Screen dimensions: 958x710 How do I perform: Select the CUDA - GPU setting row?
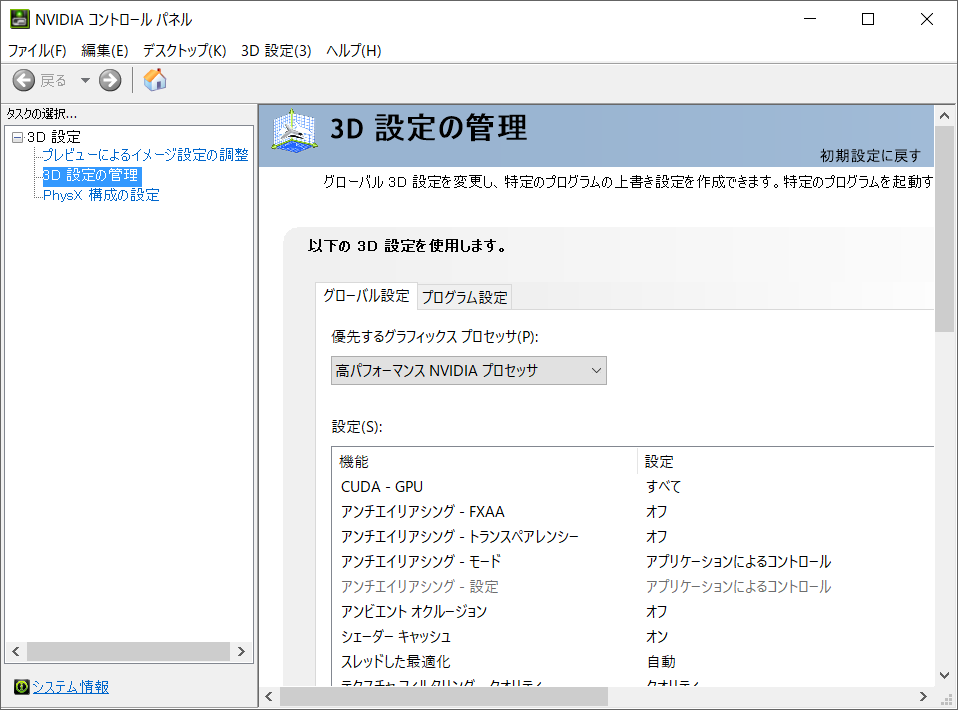tap(632, 486)
